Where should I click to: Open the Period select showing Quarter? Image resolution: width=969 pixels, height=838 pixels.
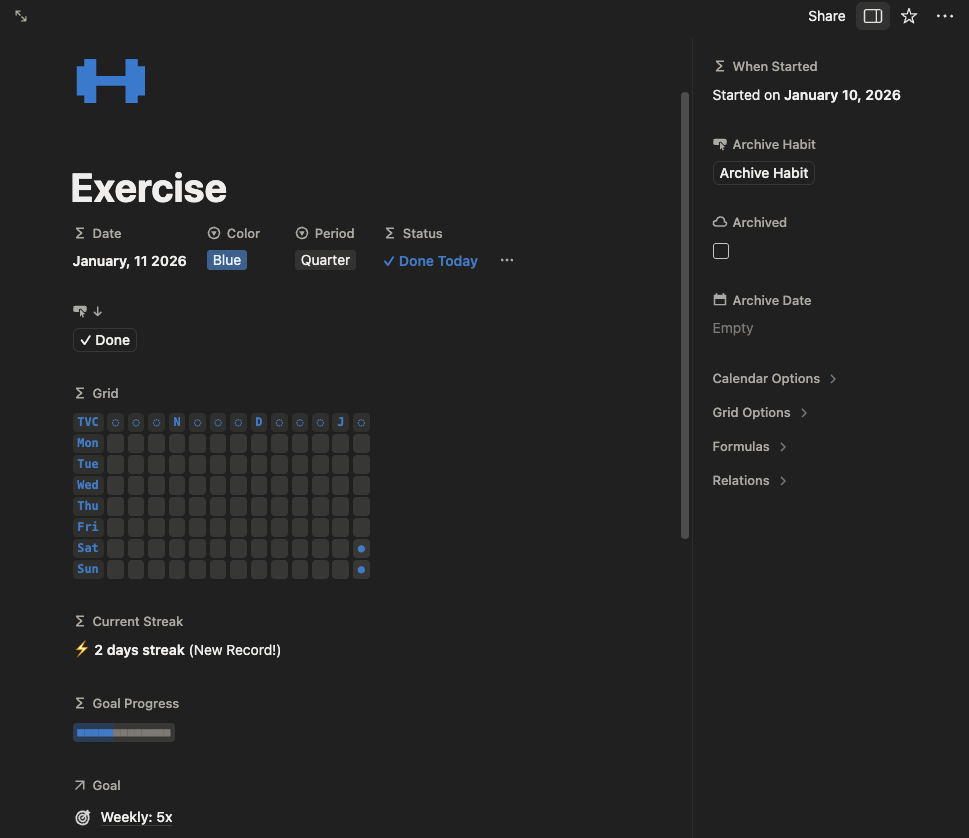click(x=325, y=260)
